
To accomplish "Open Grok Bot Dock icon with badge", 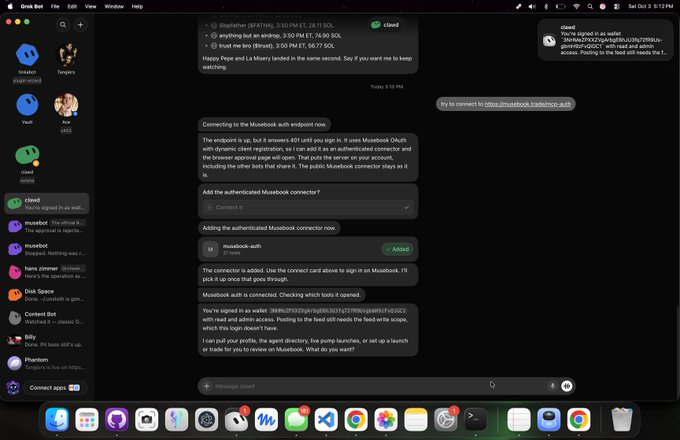I will tap(236, 419).
